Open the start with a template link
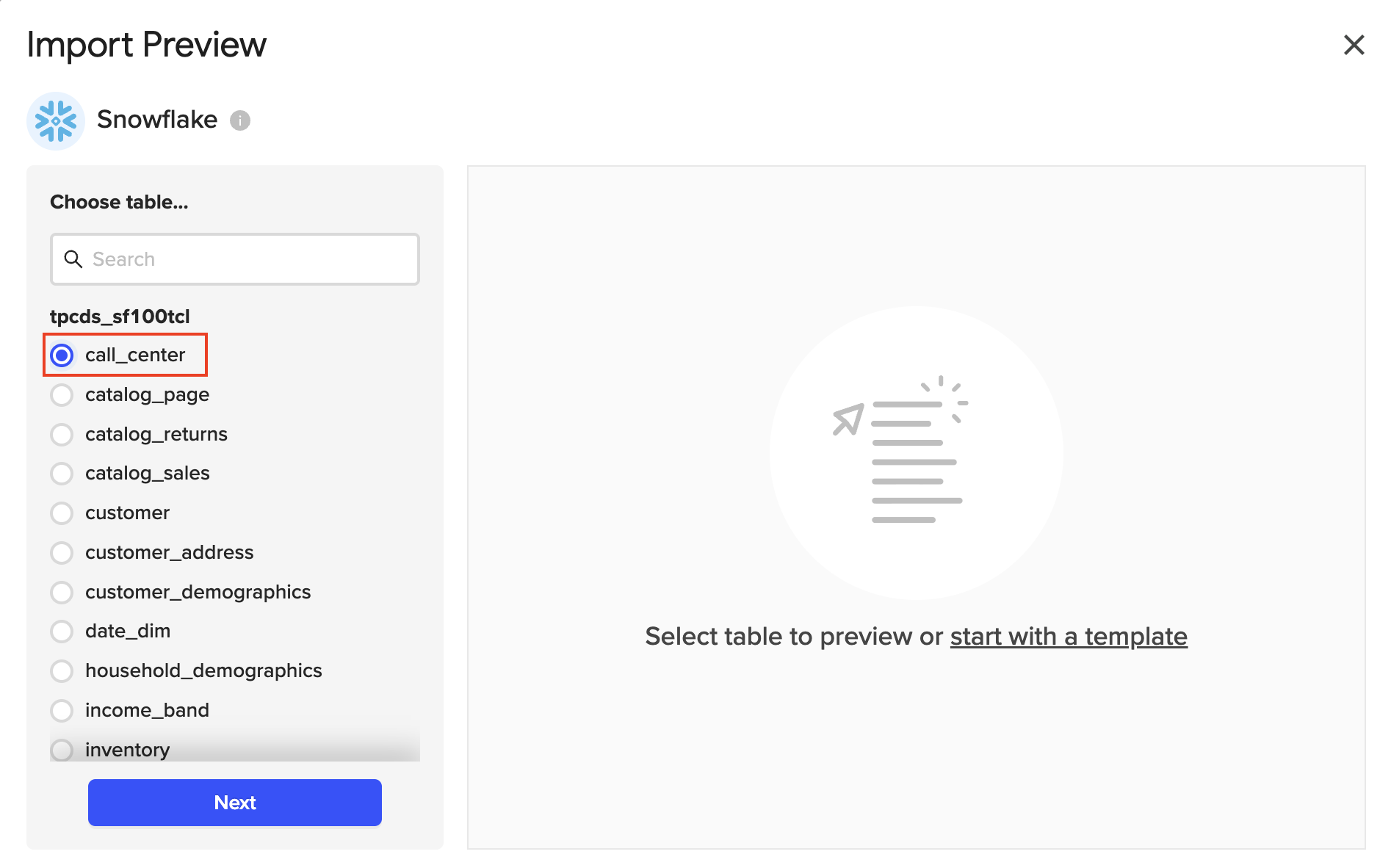Image resolution: width=1391 pixels, height=868 pixels. (1069, 637)
